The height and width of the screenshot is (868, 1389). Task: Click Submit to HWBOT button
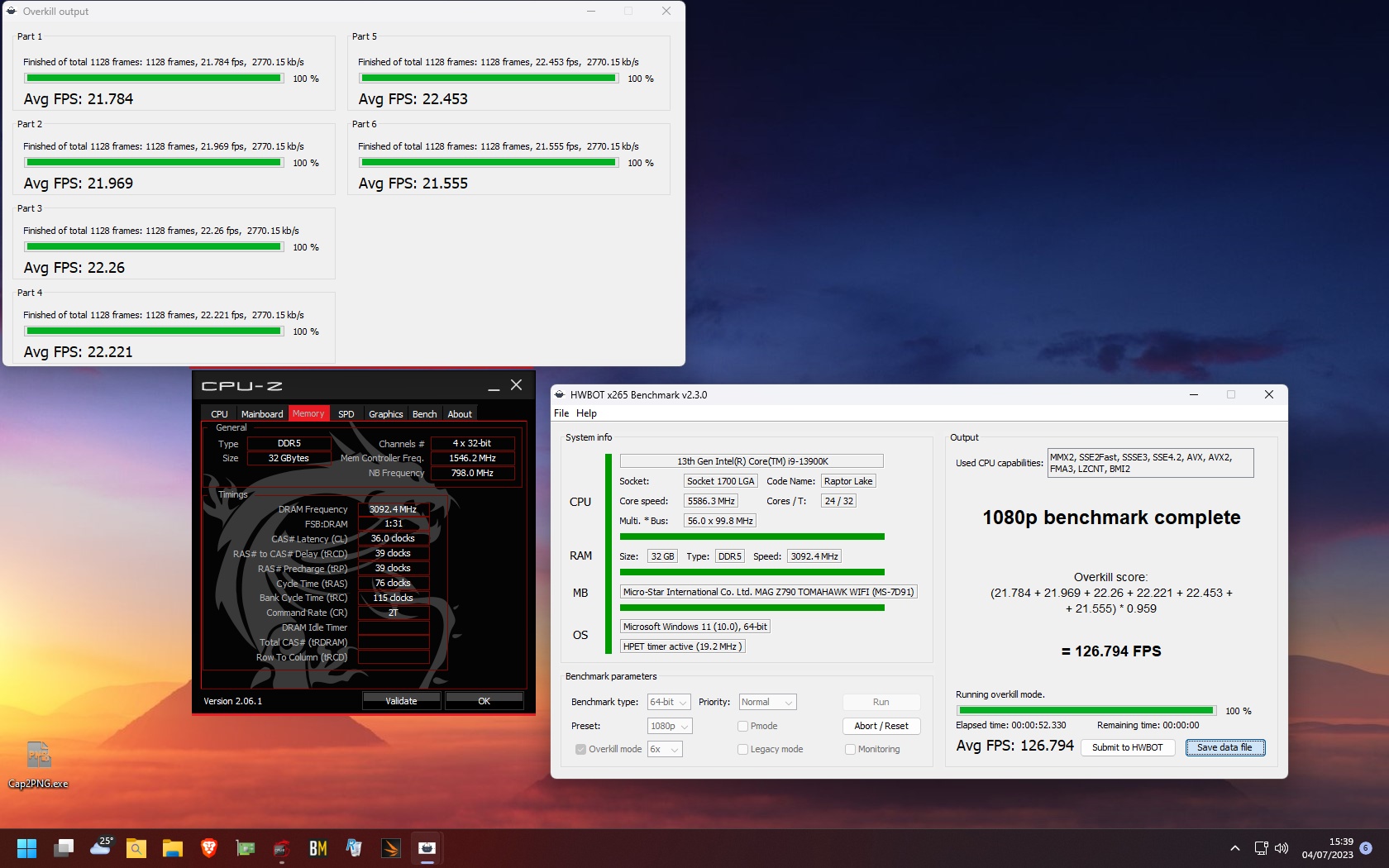[1128, 747]
